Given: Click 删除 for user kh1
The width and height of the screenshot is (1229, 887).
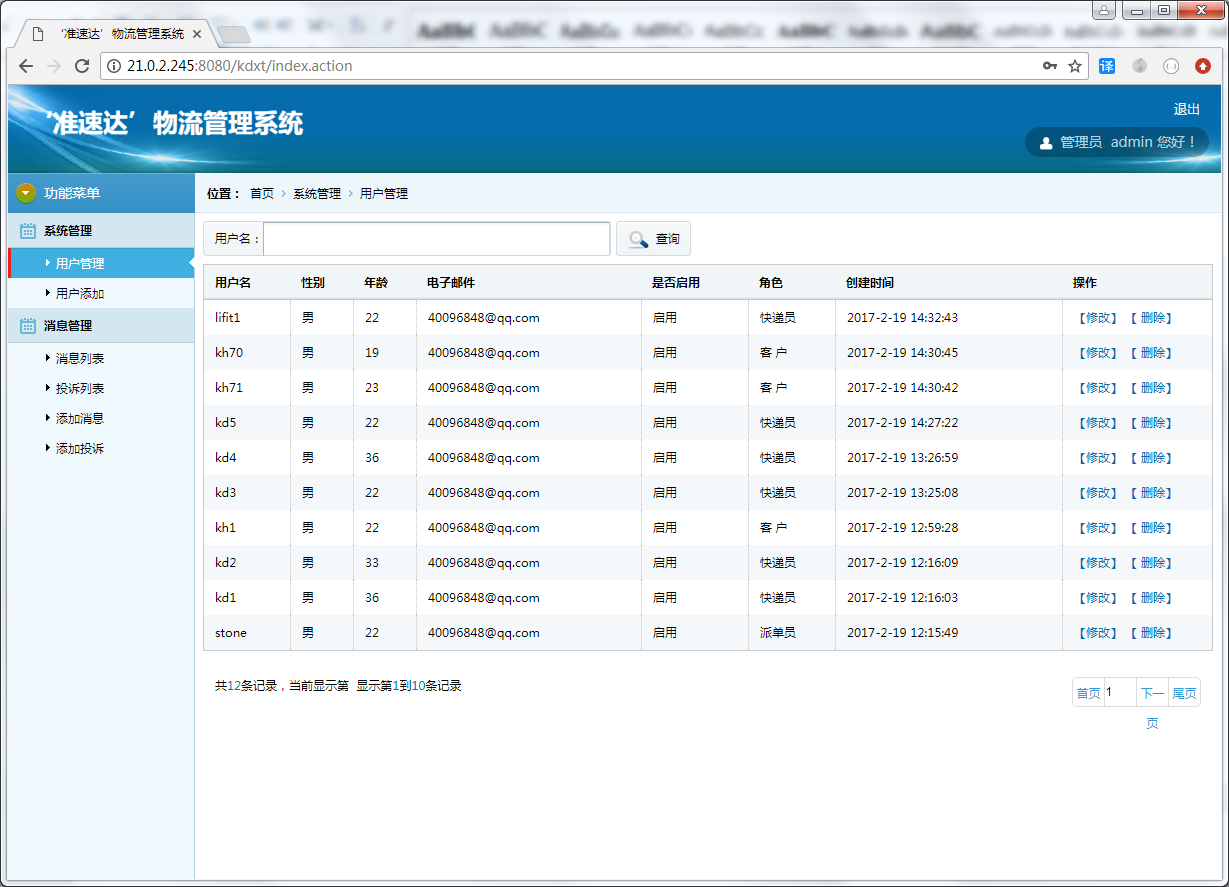Looking at the screenshot, I should pyautogui.click(x=1151, y=527).
